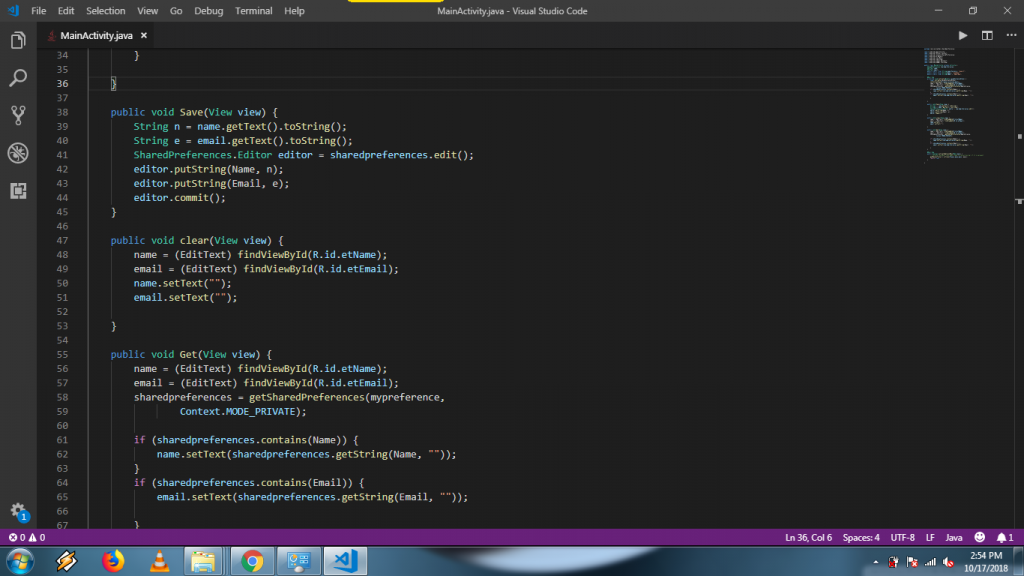
Task: Change indentation via Spaces: 4
Action: tap(861, 537)
